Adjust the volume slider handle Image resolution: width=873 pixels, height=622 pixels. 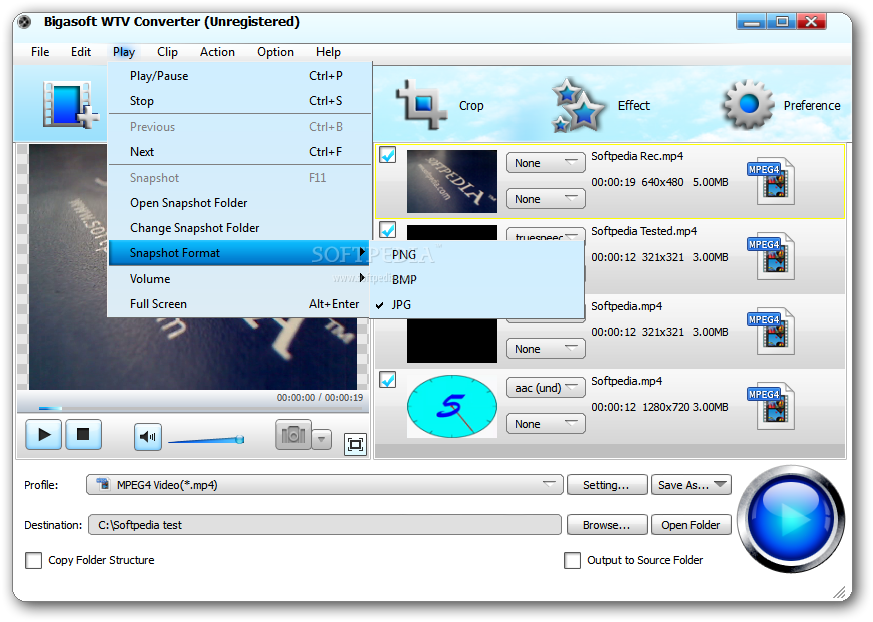239,439
